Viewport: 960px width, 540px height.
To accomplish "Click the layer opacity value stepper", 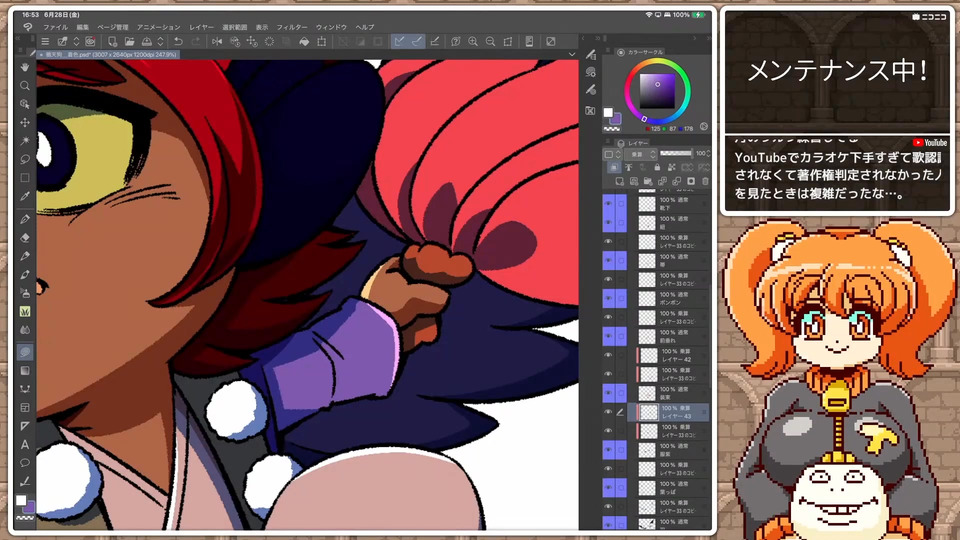I will [708, 154].
